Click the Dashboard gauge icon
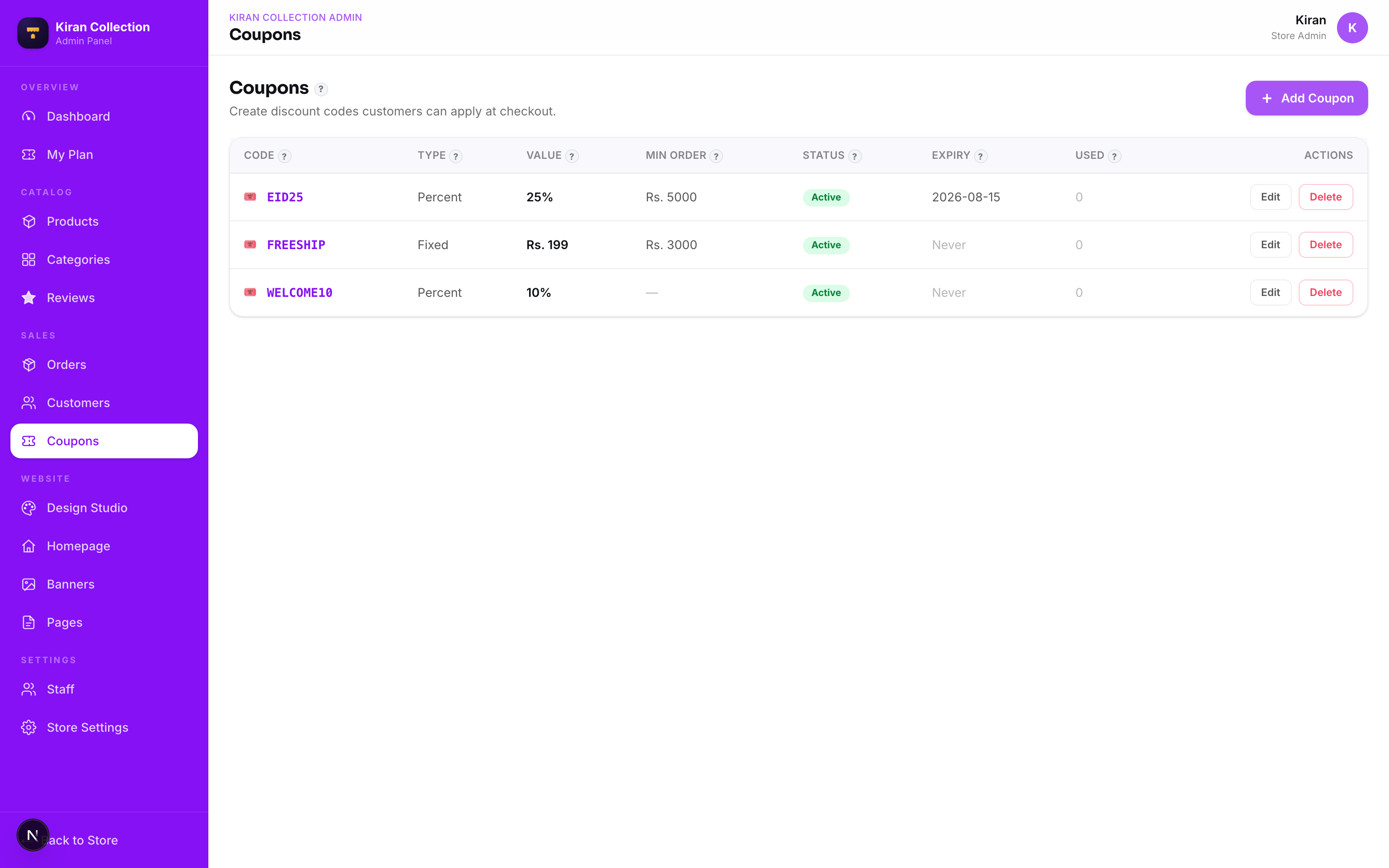Image resolution: width=1389 pixels, height=868 pixels. (x=29, y=117)
